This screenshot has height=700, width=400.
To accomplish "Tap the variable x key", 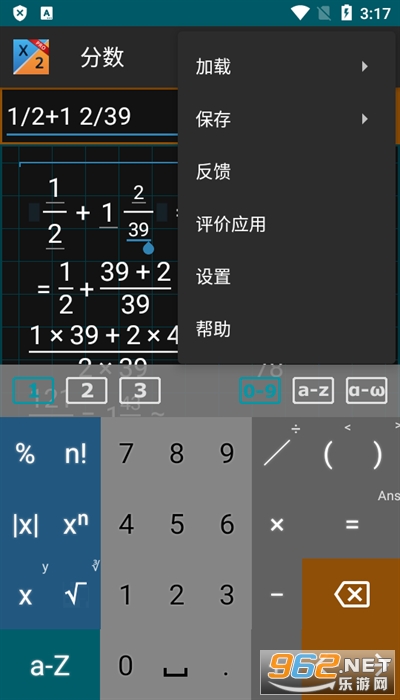I will 25,595.
